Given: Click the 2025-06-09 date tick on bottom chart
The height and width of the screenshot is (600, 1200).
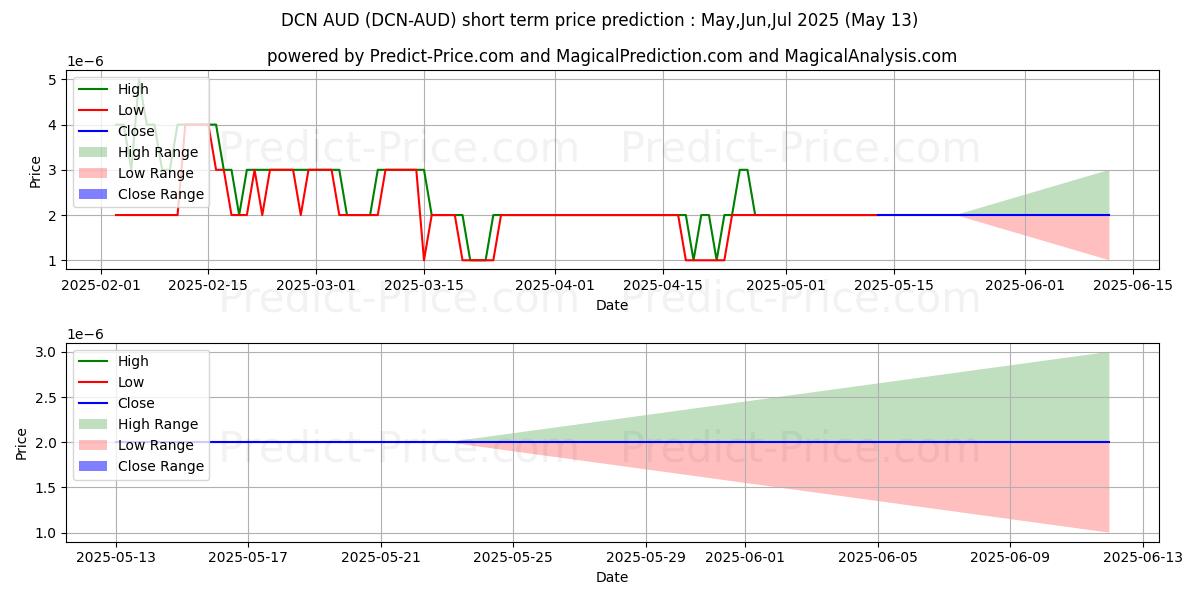Looking at the screenshot, I should 1010,557.
